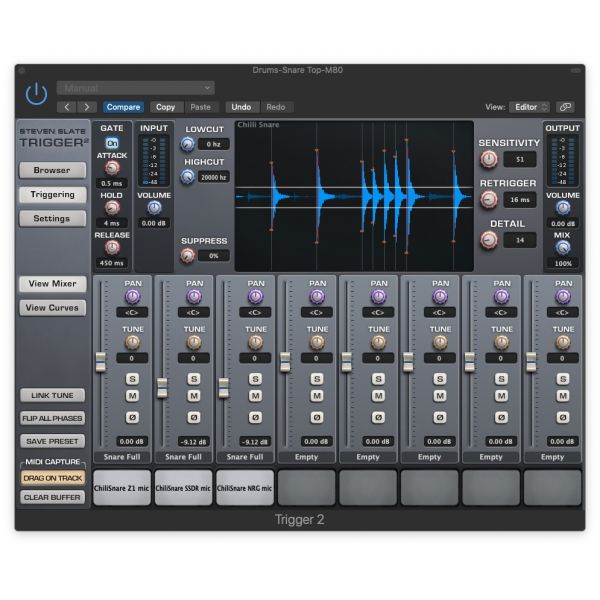Solo the ChiliSnare SSDR mic channel
This screenshot has height=600, width=600.
194,379
